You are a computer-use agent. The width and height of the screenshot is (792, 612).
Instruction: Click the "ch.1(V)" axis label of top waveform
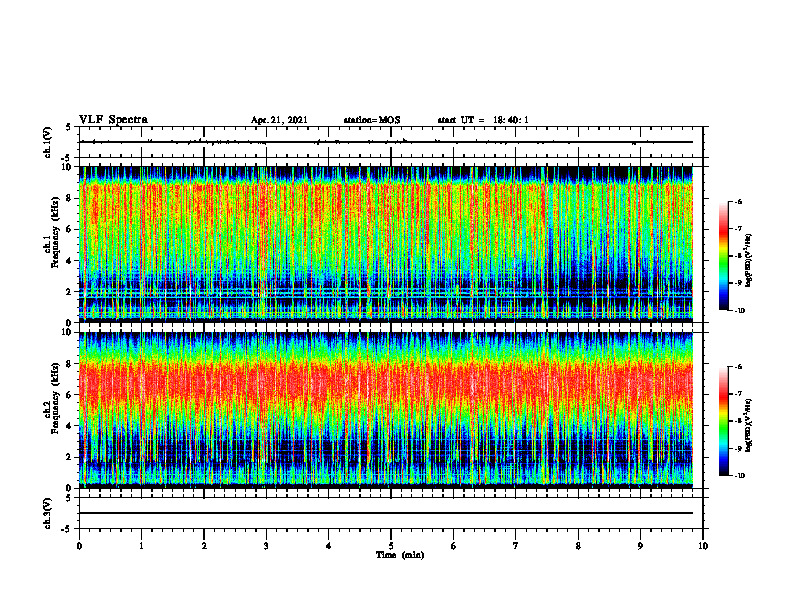(48, 142)
